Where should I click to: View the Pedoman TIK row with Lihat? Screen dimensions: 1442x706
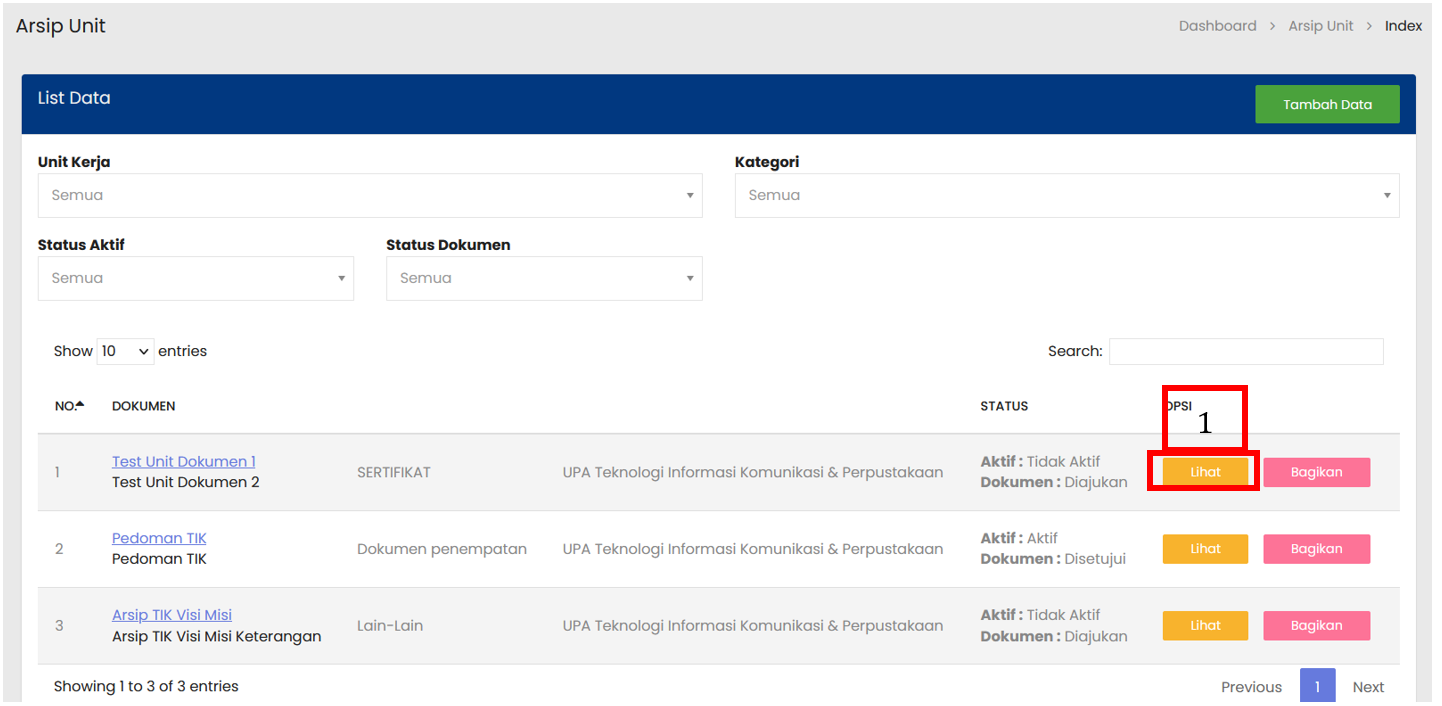click(1204, 549)
